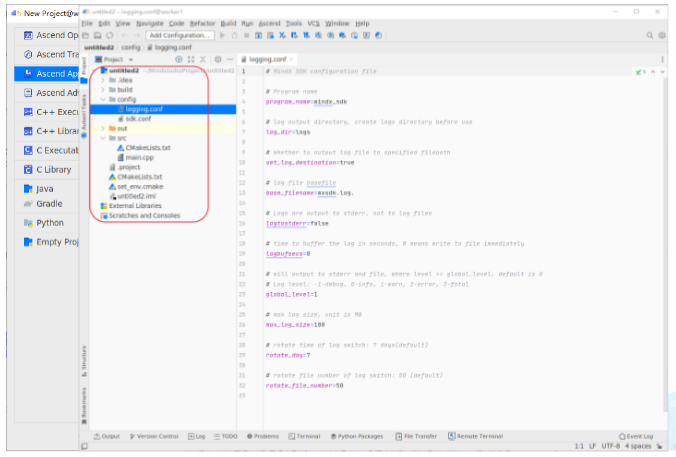Change UTF-8 file encoding in status bar
This screenshot has width=676, height=457.
pyautogui.click(x=610, y=446)
